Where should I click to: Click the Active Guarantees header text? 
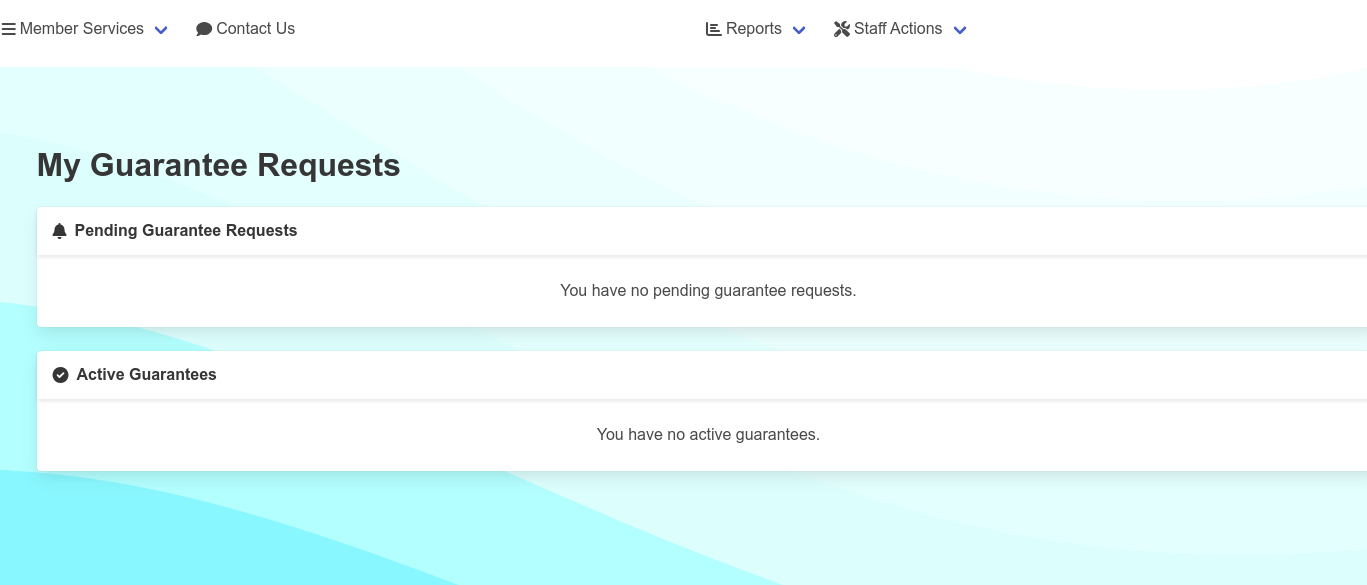coord(147,375)
